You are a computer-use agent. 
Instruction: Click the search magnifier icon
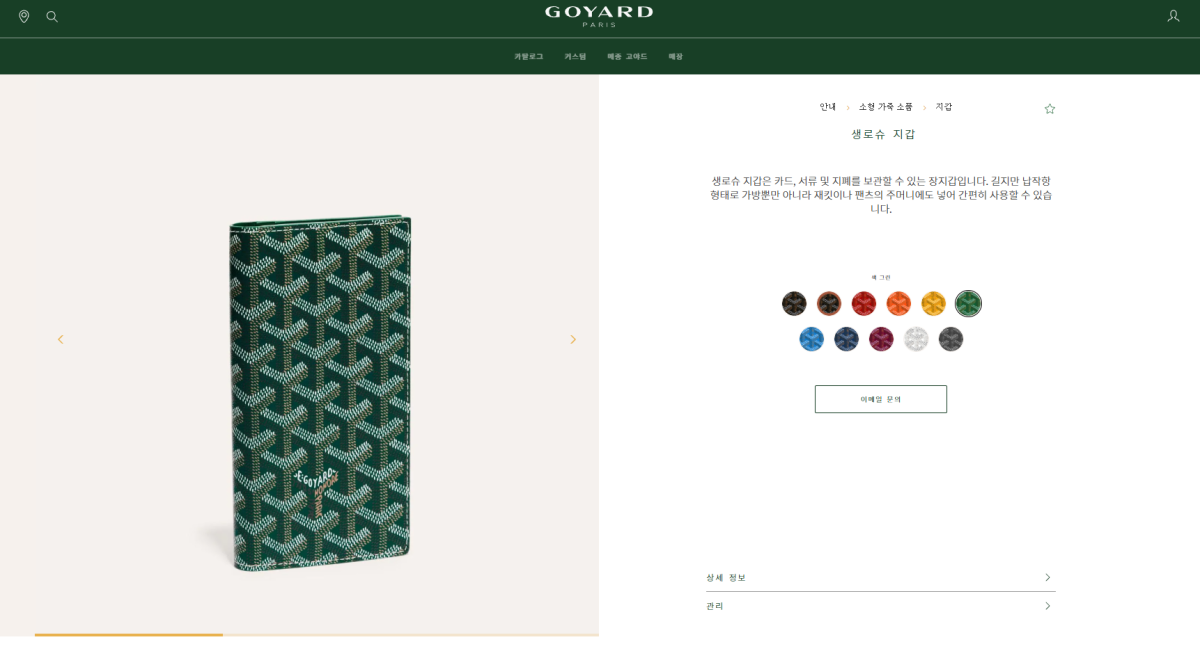click(52, 16)
